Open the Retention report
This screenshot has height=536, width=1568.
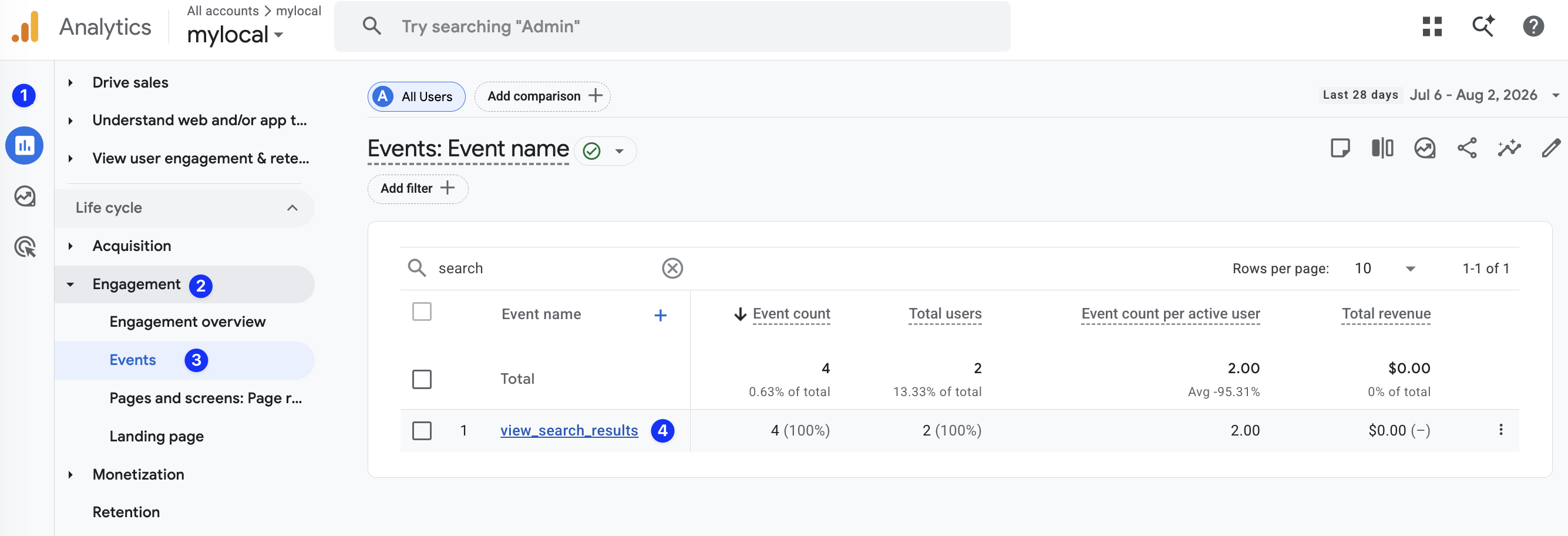click(x=126, y=512)
